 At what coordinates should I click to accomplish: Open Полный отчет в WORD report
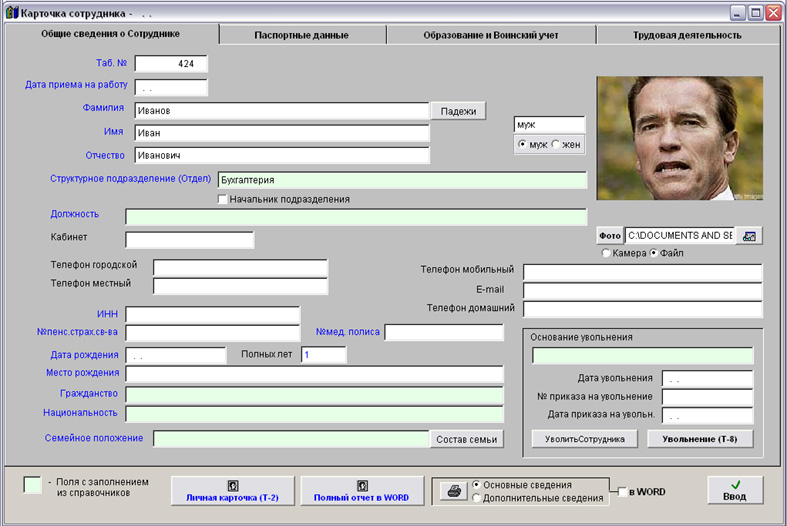[363, 490]
